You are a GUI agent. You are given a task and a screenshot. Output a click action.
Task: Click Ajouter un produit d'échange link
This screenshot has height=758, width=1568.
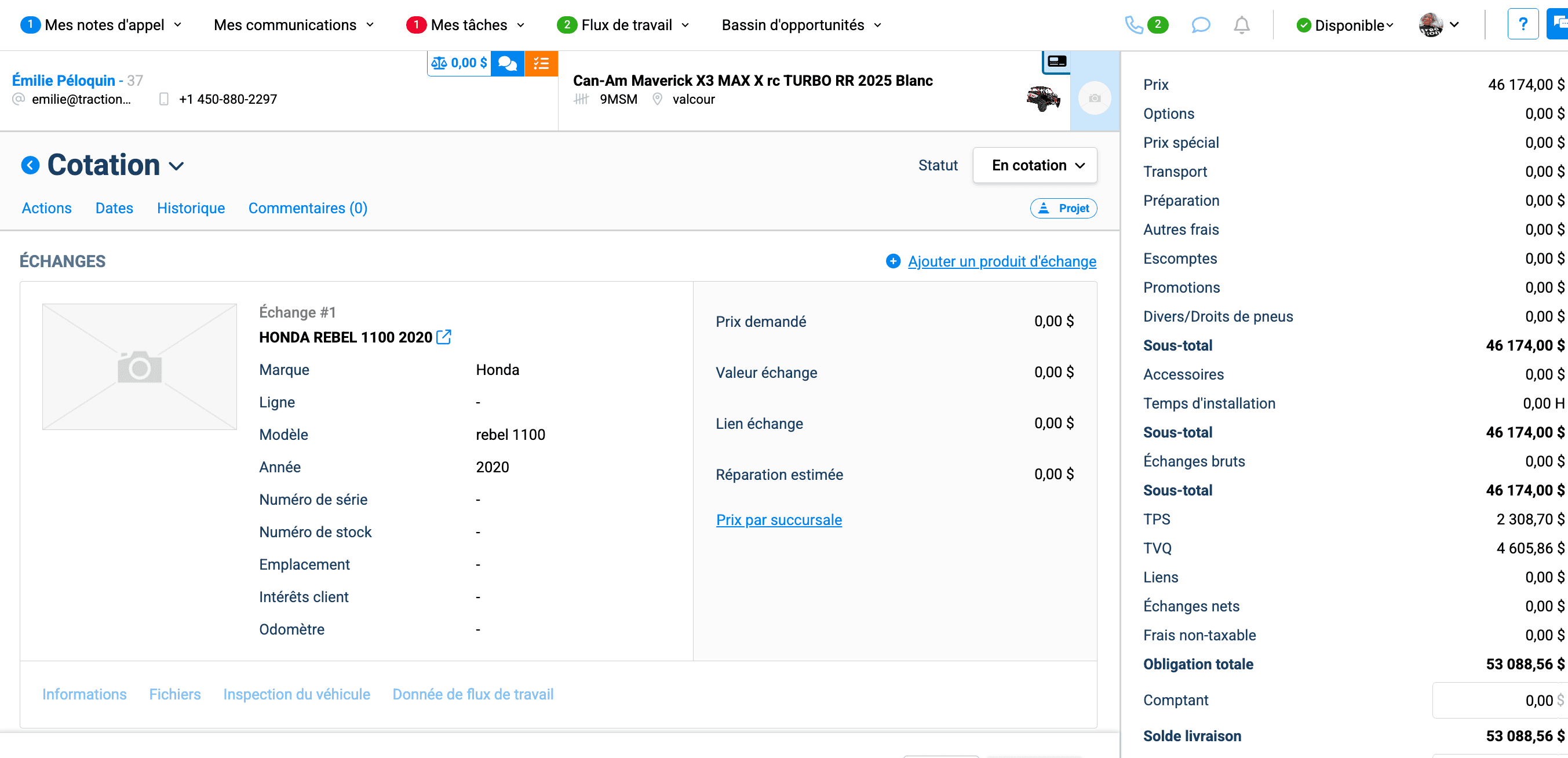pyautogui.click(x=1002, y=261)
